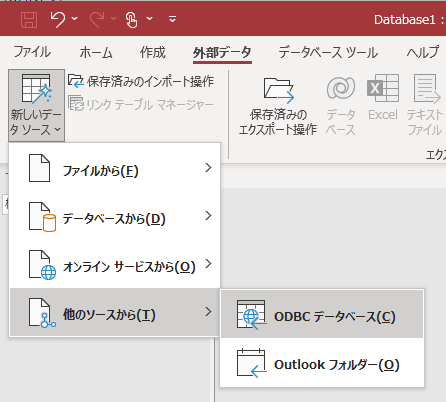Expand the Touch/Mouse mode dropdown arrow
The image size is (446, 402).
pyautogui.click(x=150, y=19)
